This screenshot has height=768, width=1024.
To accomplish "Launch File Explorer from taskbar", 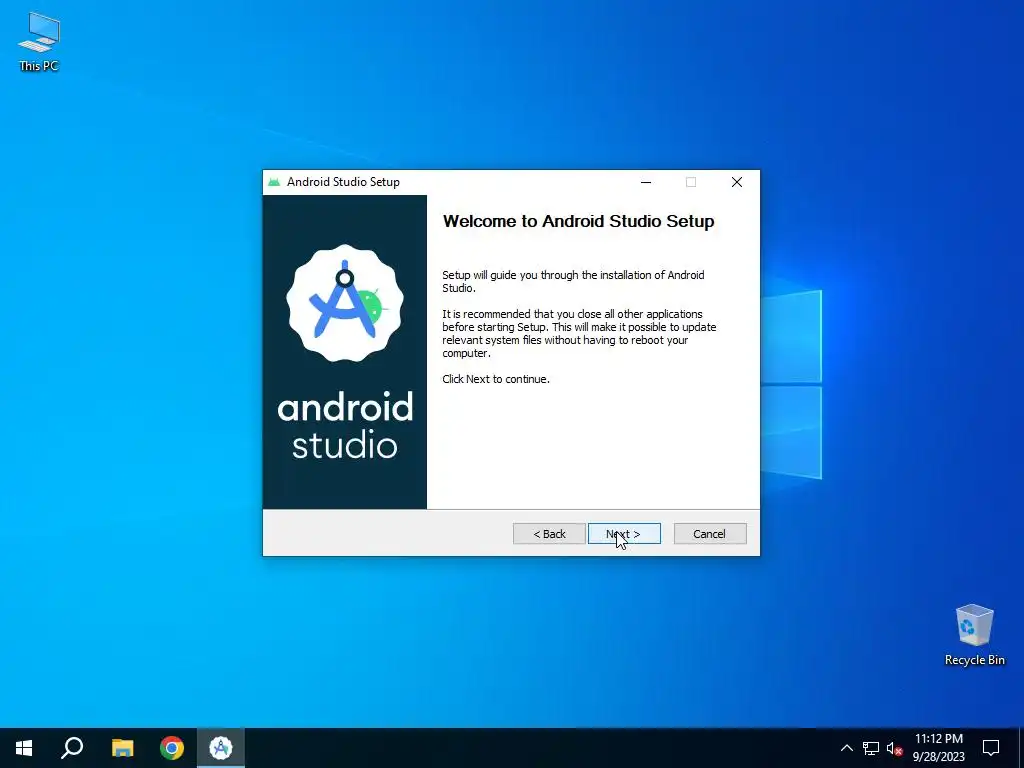I will [122, 748].
